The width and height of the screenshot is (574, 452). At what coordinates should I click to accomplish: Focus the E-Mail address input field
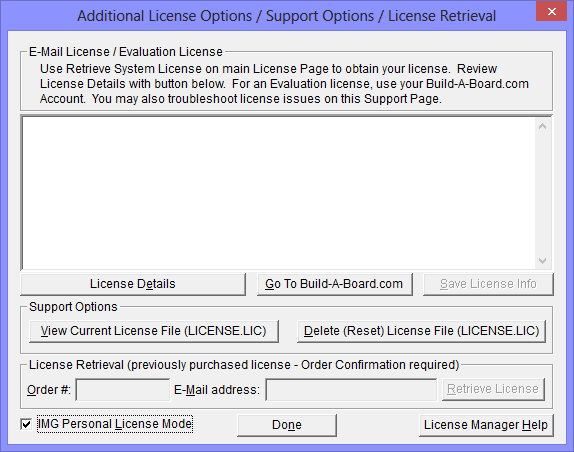[x=351, y=390]
